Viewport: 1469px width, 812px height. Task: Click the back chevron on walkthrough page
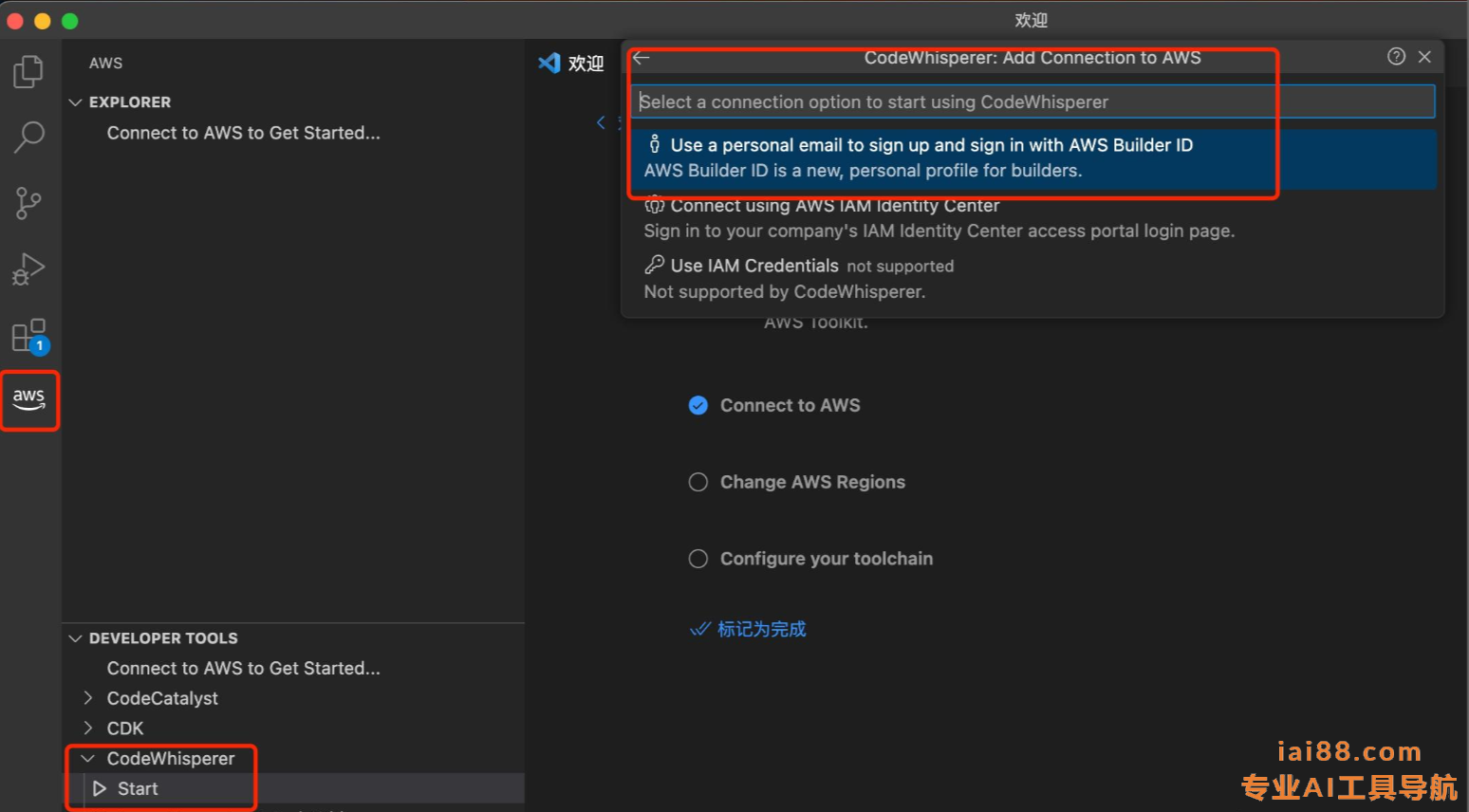(x=601, y=122)
